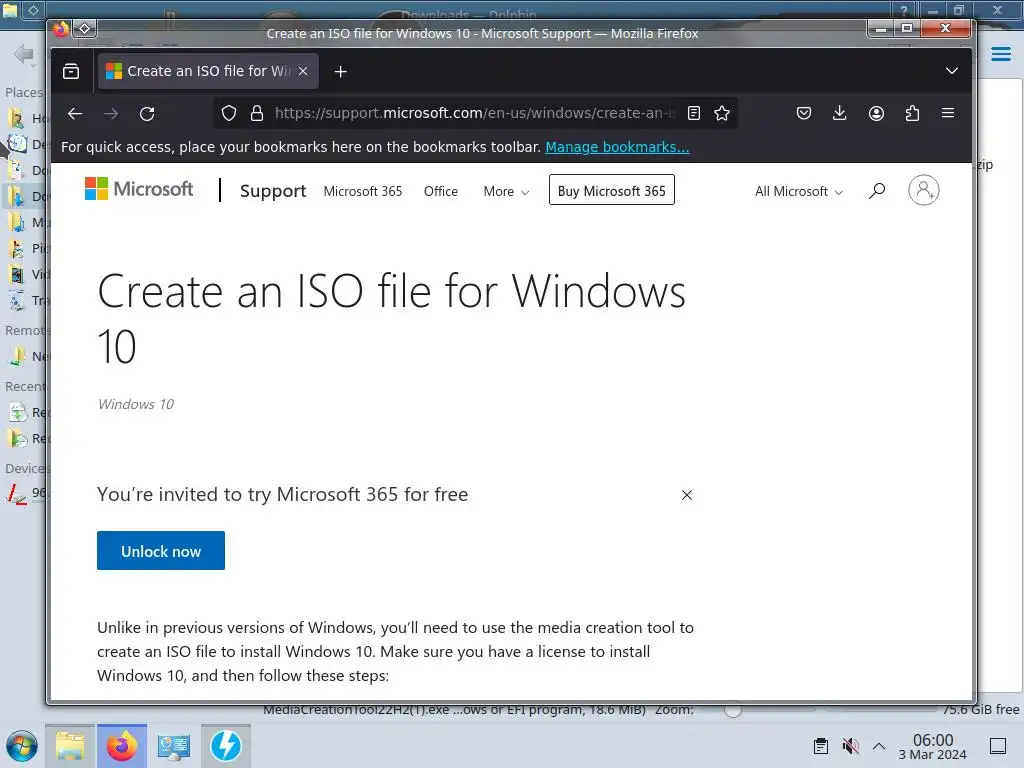Switch to Firefox taskbar icon
This screenshot has height=768, width=1024.
click(121, 746)
